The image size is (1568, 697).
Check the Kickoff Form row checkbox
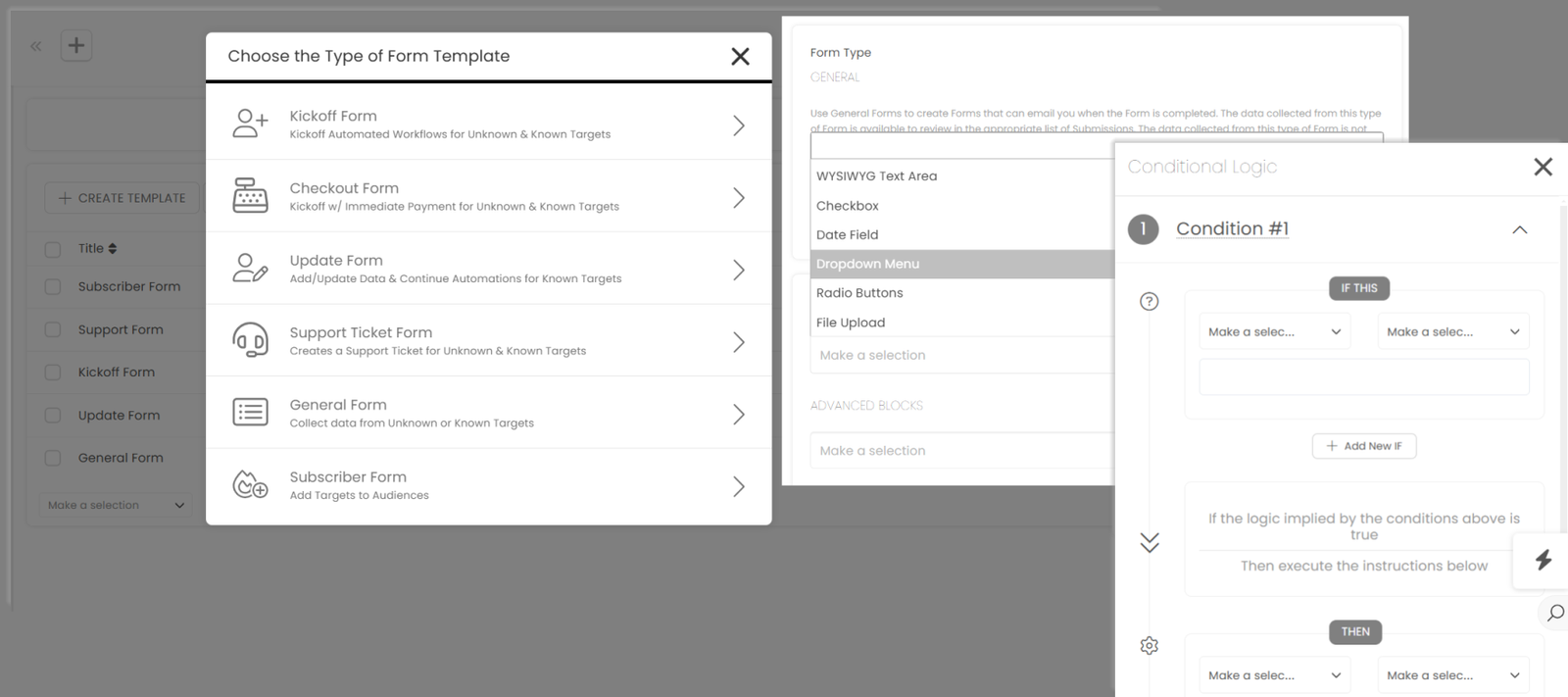[53, 373]
